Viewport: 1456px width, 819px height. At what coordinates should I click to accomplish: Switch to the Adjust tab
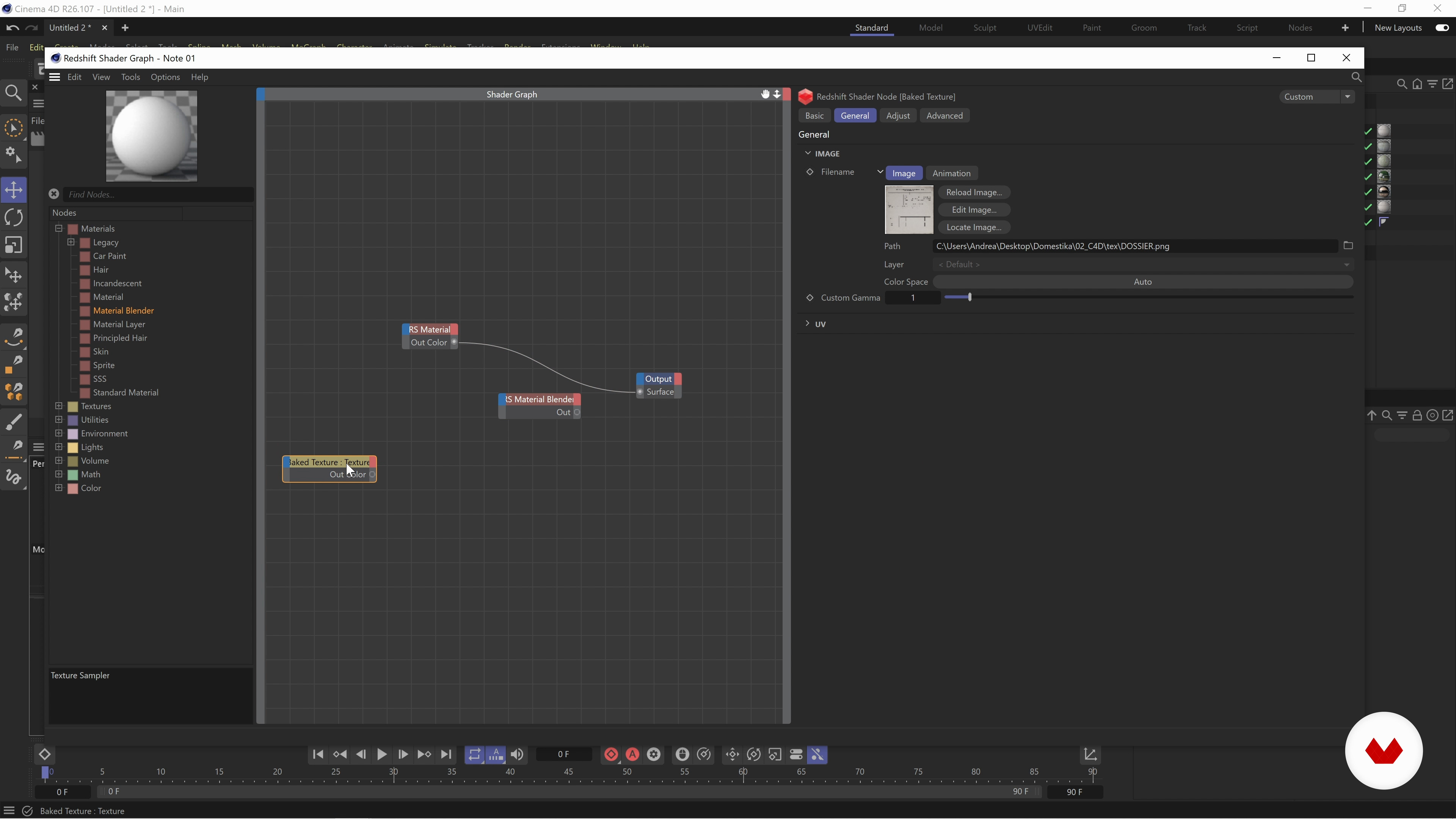(897, 116)
